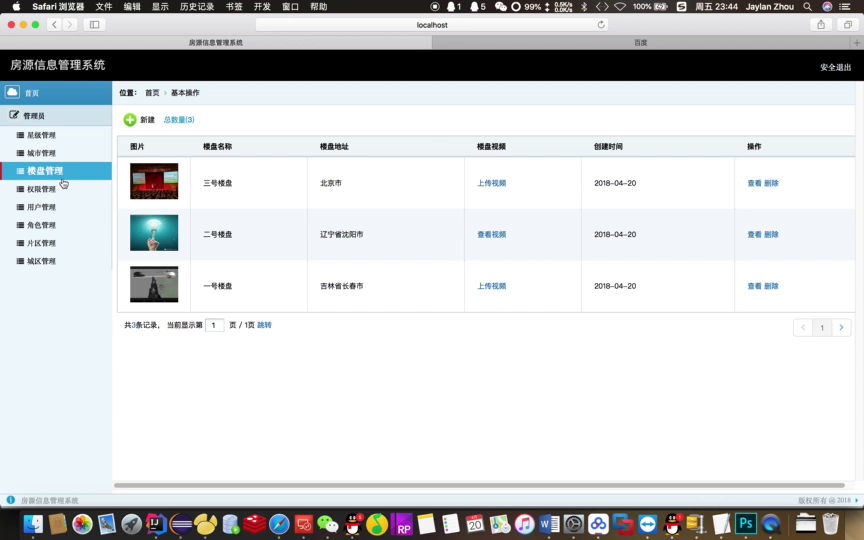Click the 首页 breadcrumb link
Viewport: 864px width, 540px height.
(152, 93)
